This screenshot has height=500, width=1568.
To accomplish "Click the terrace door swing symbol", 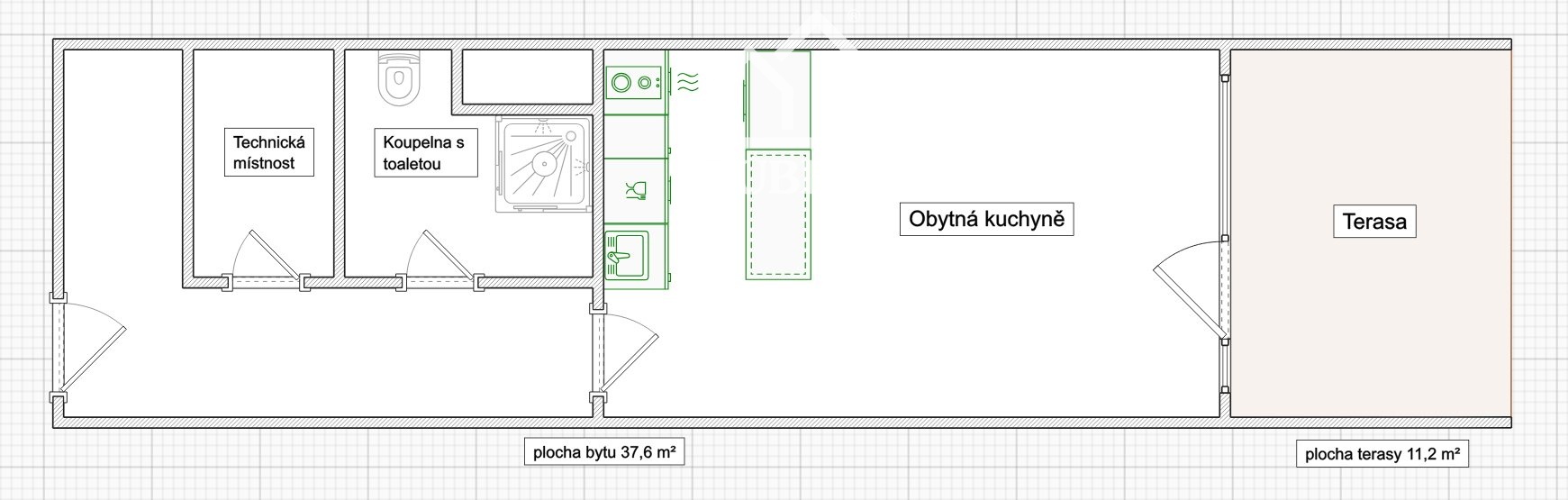I will point(1189,288).
